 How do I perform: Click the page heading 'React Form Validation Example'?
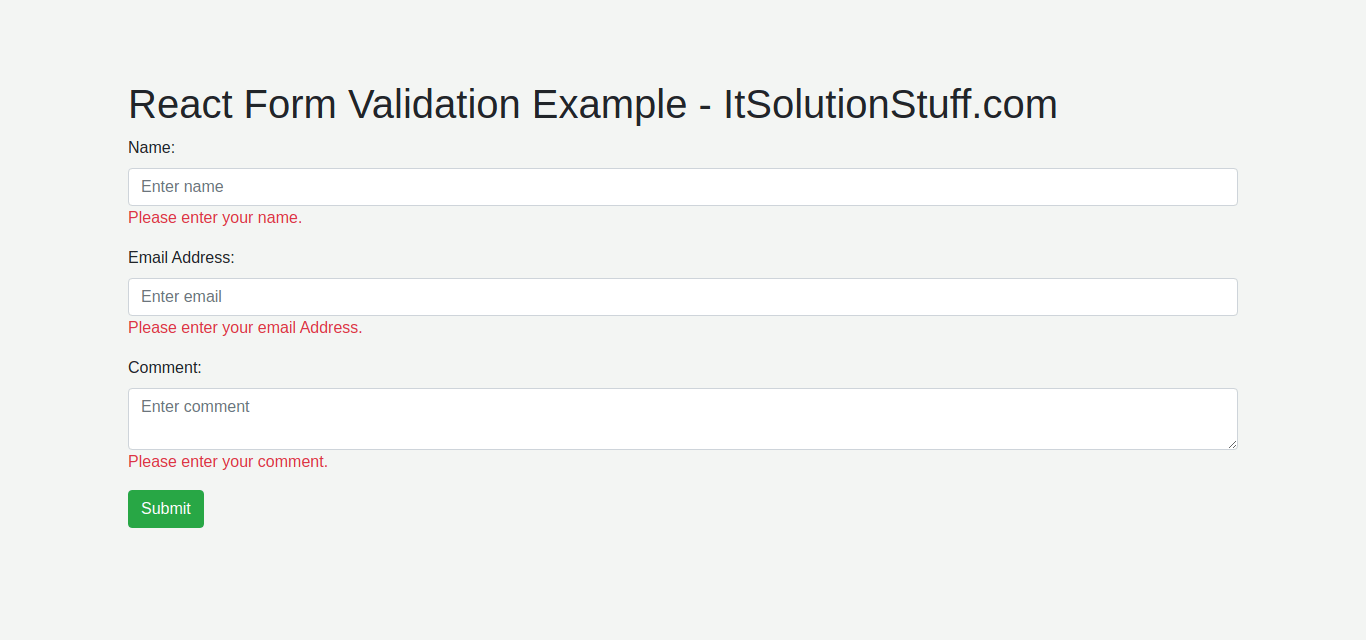click(x=400, y=104)
